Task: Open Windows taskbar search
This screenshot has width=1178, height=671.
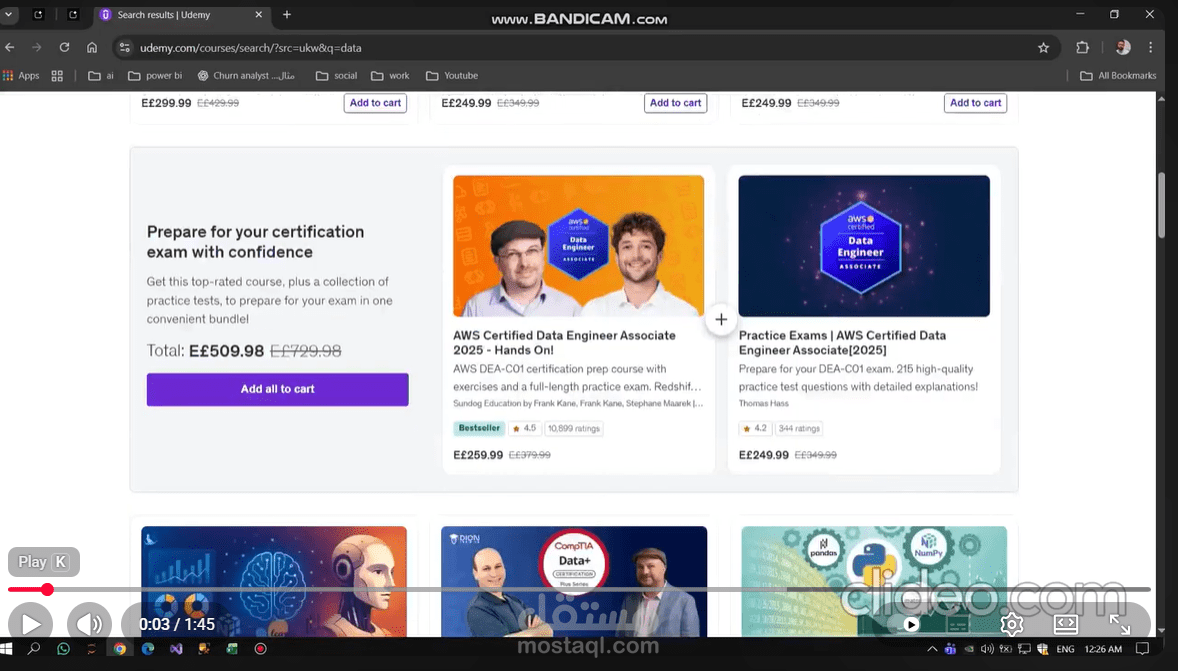Action: 34,648
